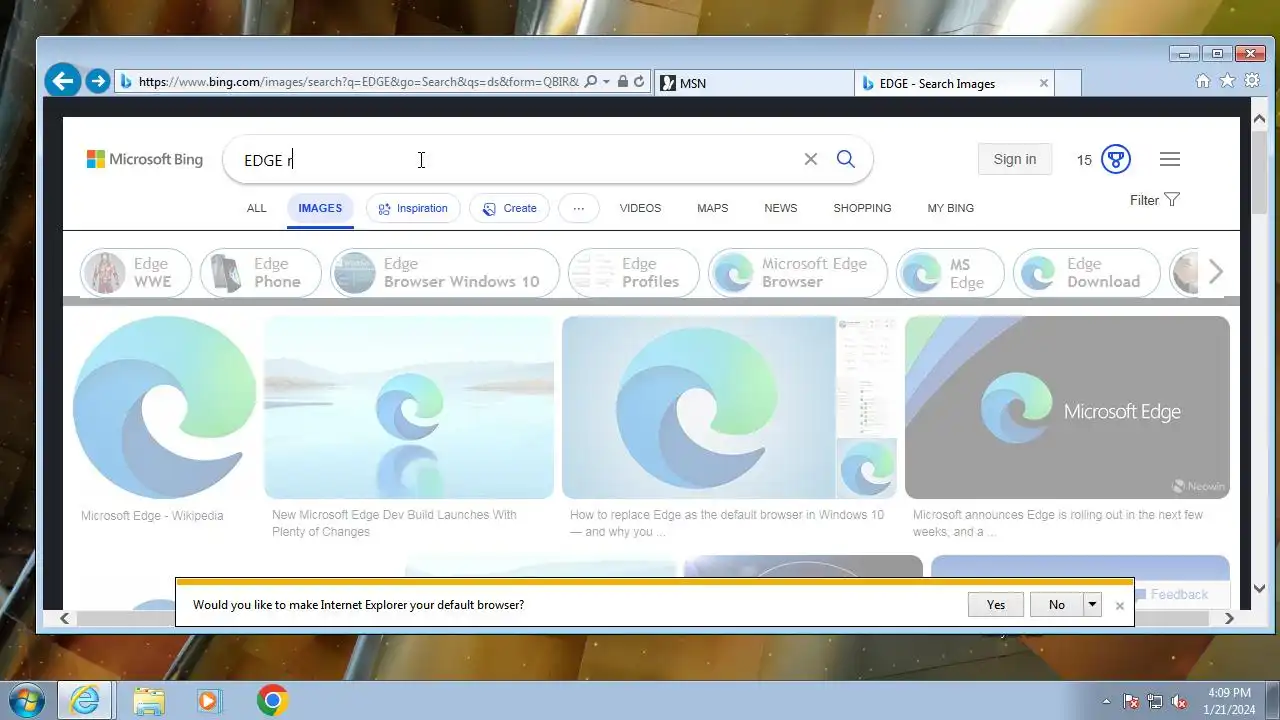
Task: Expand the more options ellipsis pill
Action: [578, 208]
